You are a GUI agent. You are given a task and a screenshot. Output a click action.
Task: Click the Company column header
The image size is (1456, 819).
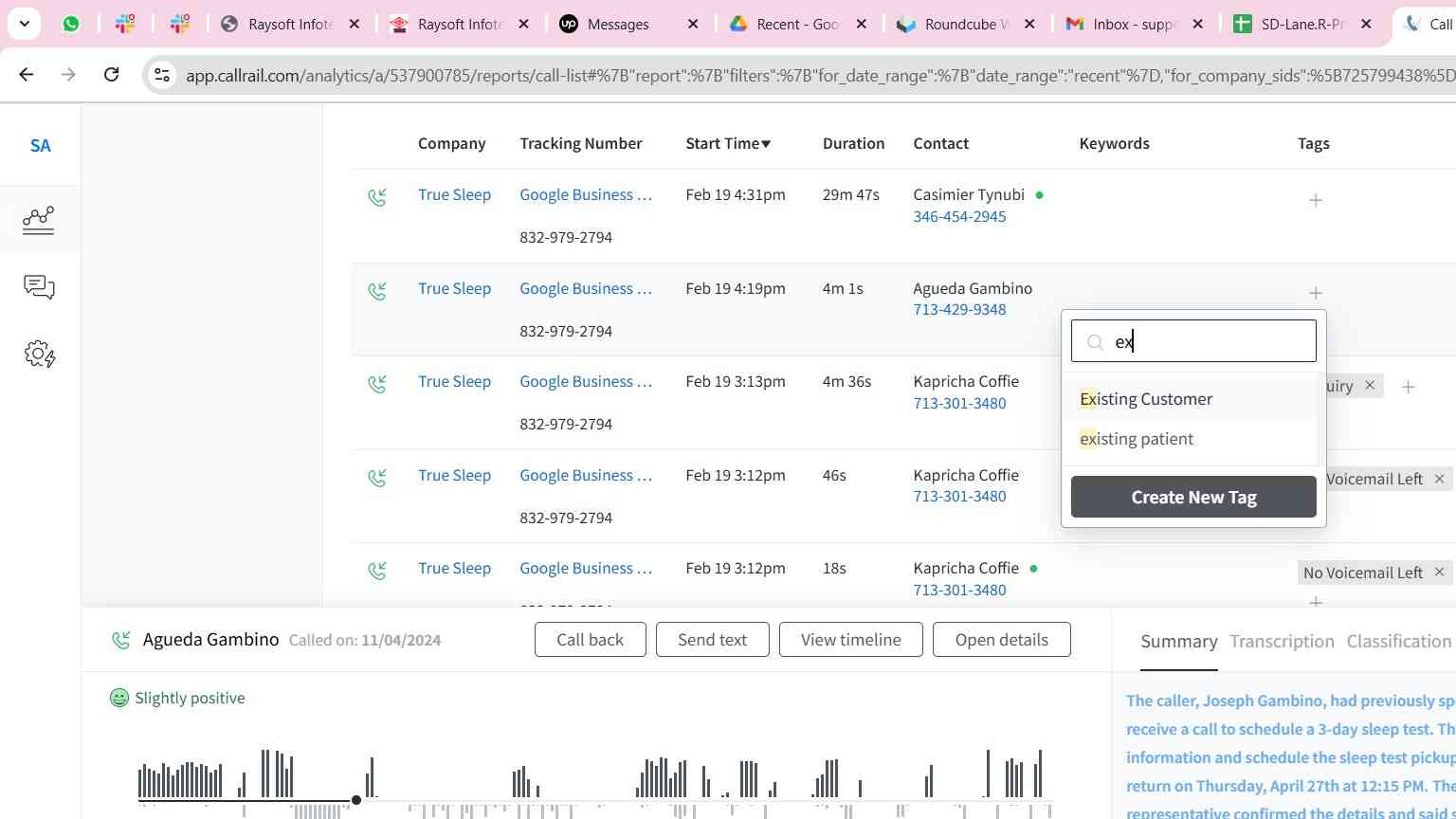click(x=451, y=143)
